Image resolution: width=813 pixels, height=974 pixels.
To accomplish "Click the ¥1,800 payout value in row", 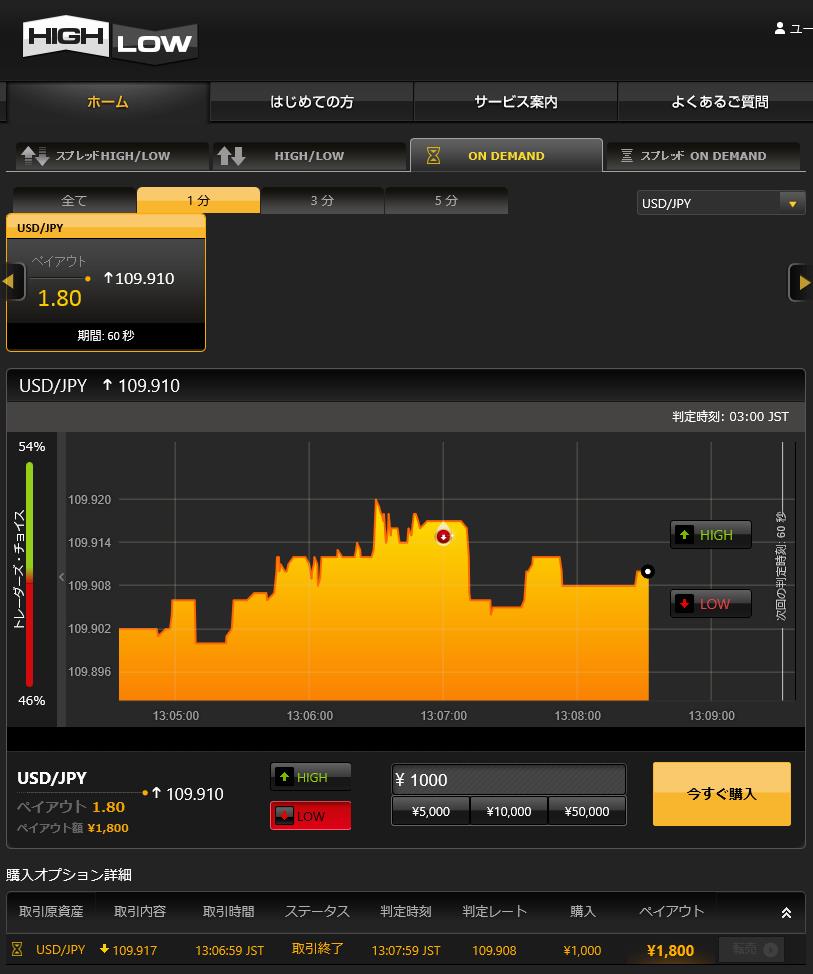I will [x=670, y=950].
